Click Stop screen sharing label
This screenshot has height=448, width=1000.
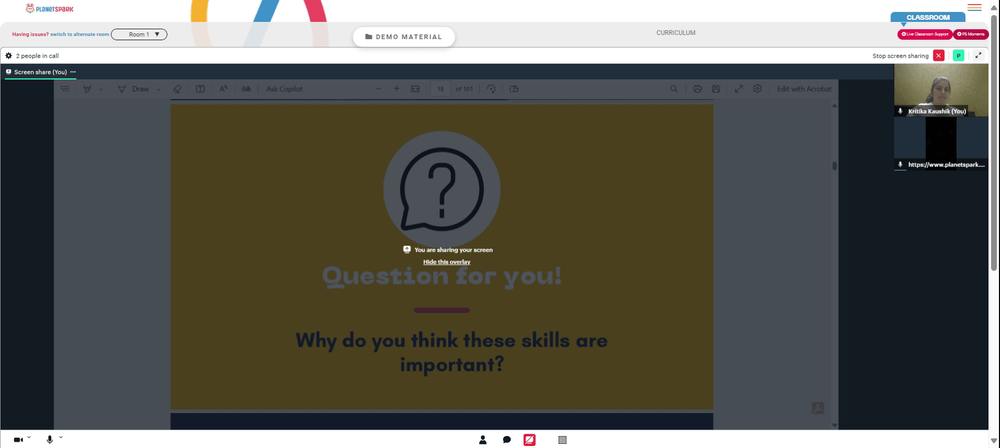pos(901,56)
